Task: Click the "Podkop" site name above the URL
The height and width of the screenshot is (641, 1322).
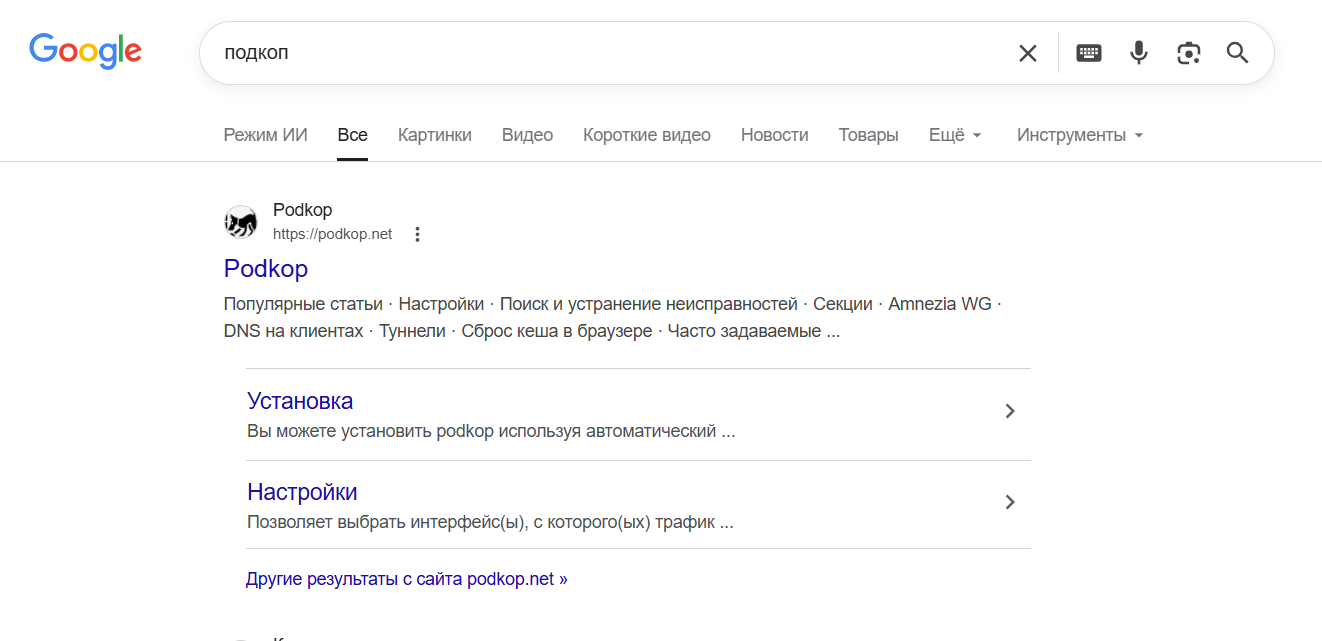Action: click(302, 210)
